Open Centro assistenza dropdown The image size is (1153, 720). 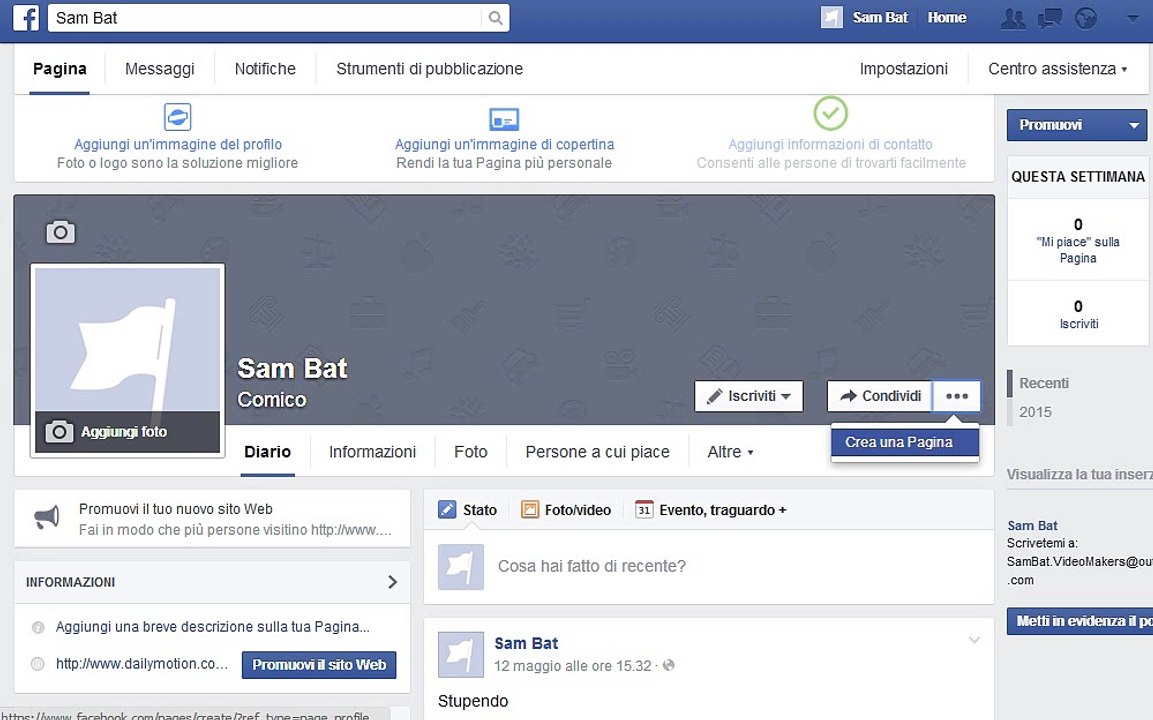pyautogui.click(x=1057, y=69)
